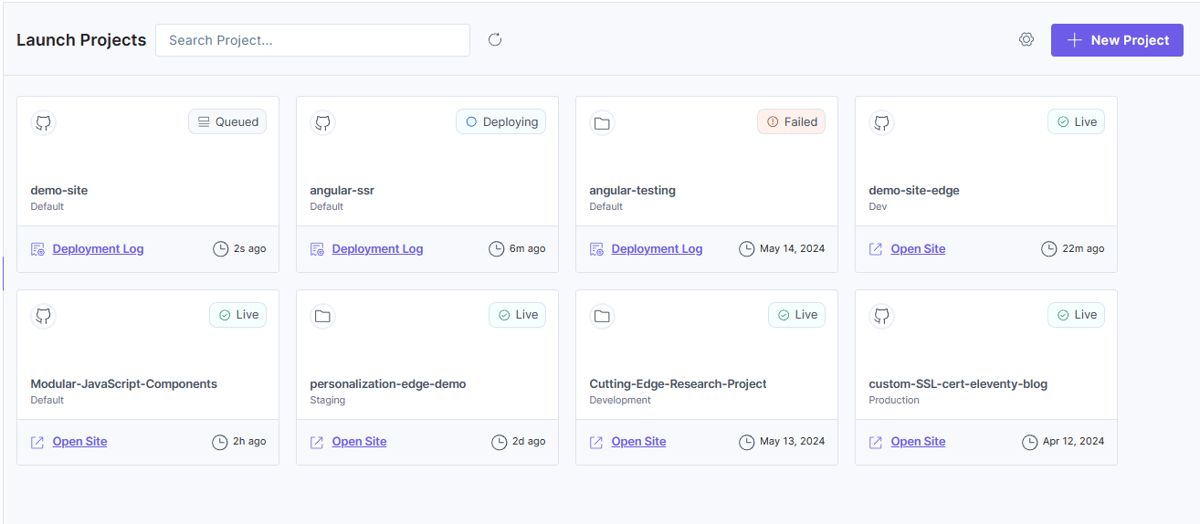
Task: Click the clock icon beside 2s ago
Action: click(x=220, y=249)
